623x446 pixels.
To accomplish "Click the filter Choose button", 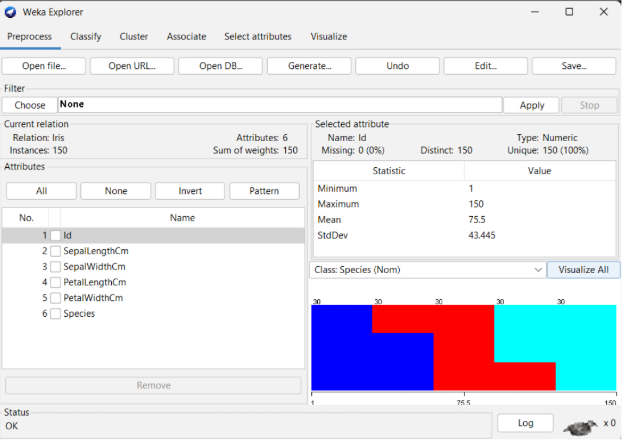I will point(30,105).
